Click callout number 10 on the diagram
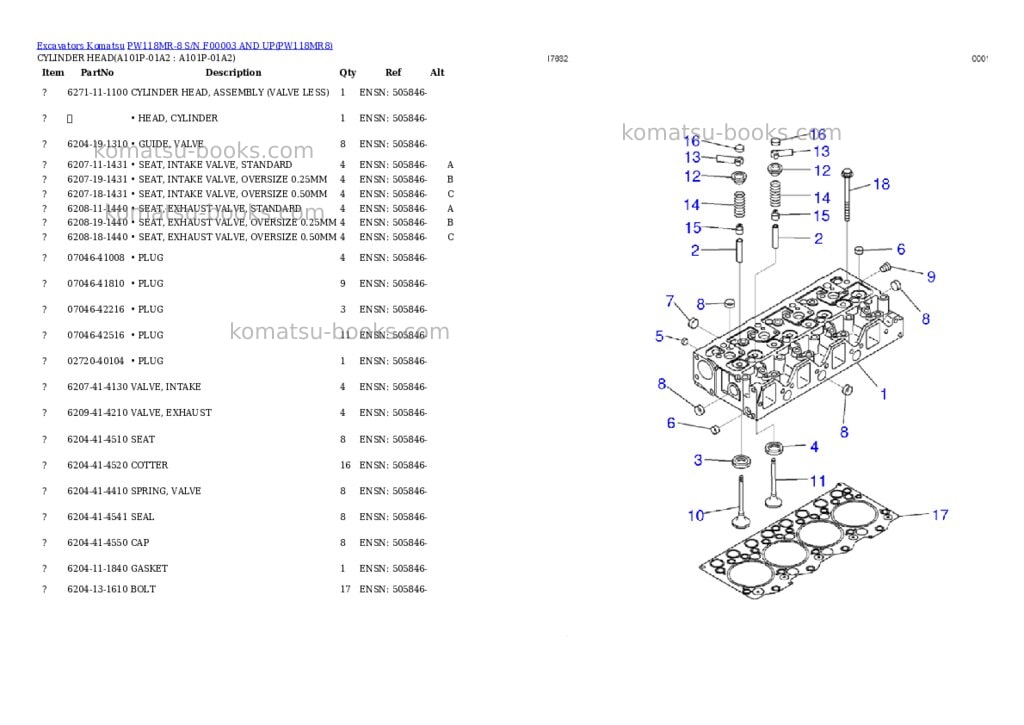 [x=696, y=516]
